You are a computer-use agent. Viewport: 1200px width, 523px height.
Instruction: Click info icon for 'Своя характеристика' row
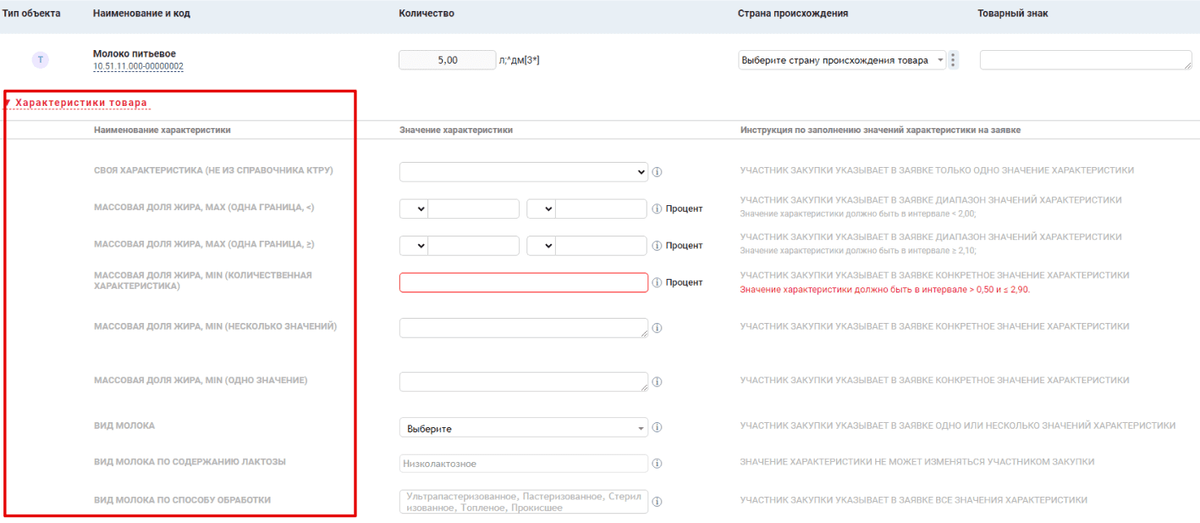pos(657,172)
